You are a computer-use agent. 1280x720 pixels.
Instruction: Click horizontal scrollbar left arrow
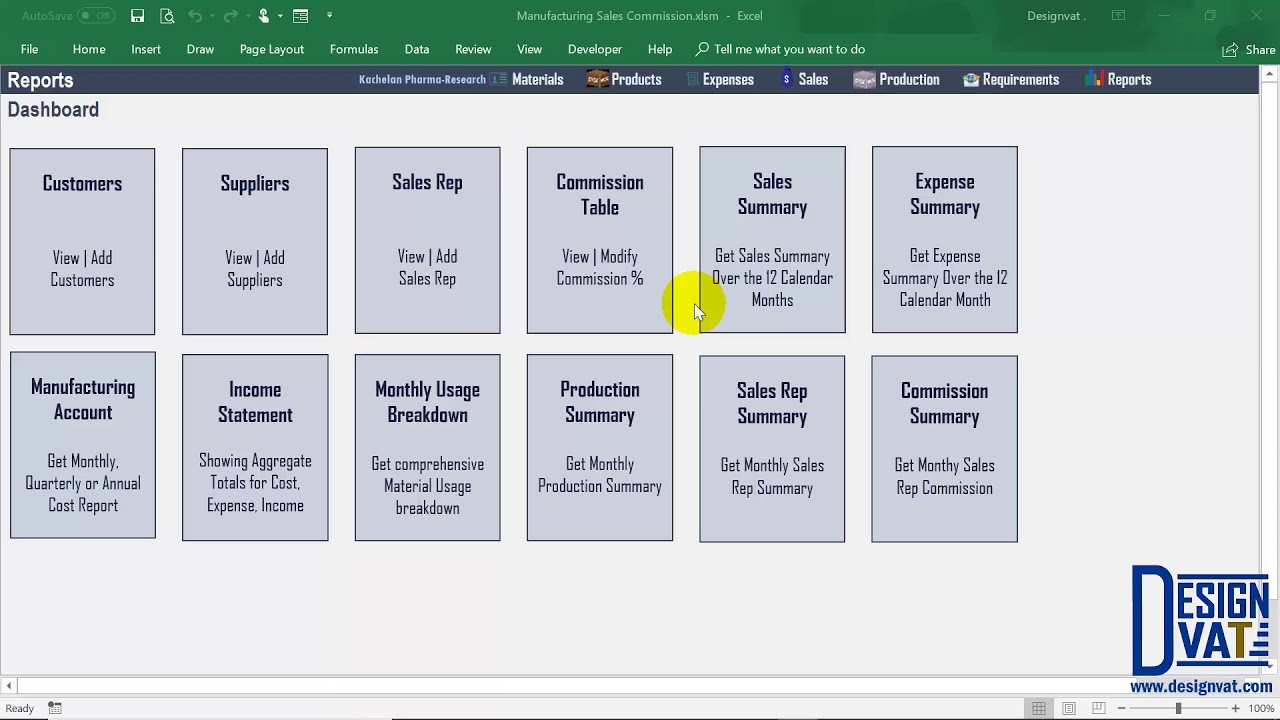pos(9,686)
